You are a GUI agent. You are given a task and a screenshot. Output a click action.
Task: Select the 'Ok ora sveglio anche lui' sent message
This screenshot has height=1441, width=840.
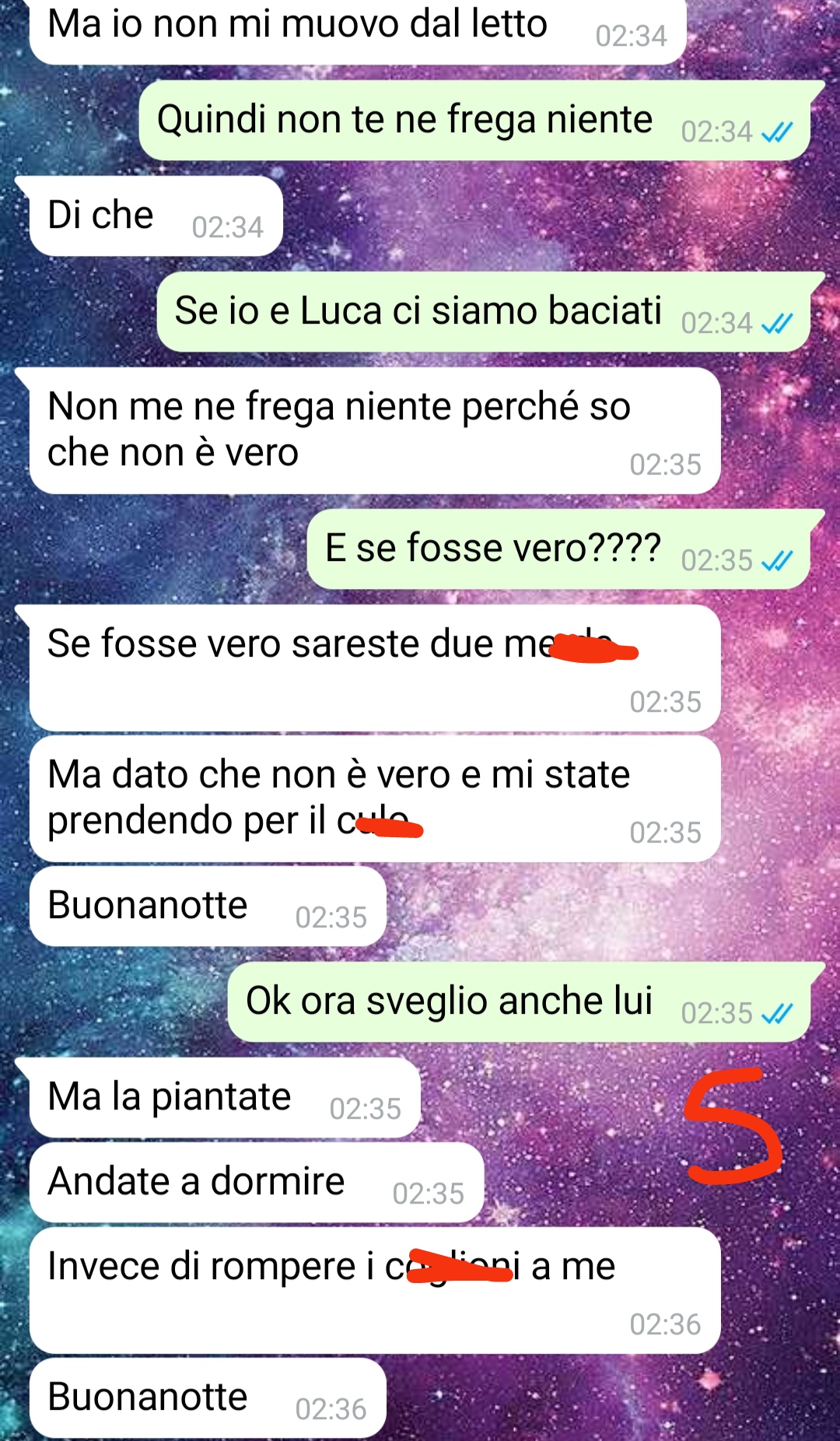tap(519, 1001)
